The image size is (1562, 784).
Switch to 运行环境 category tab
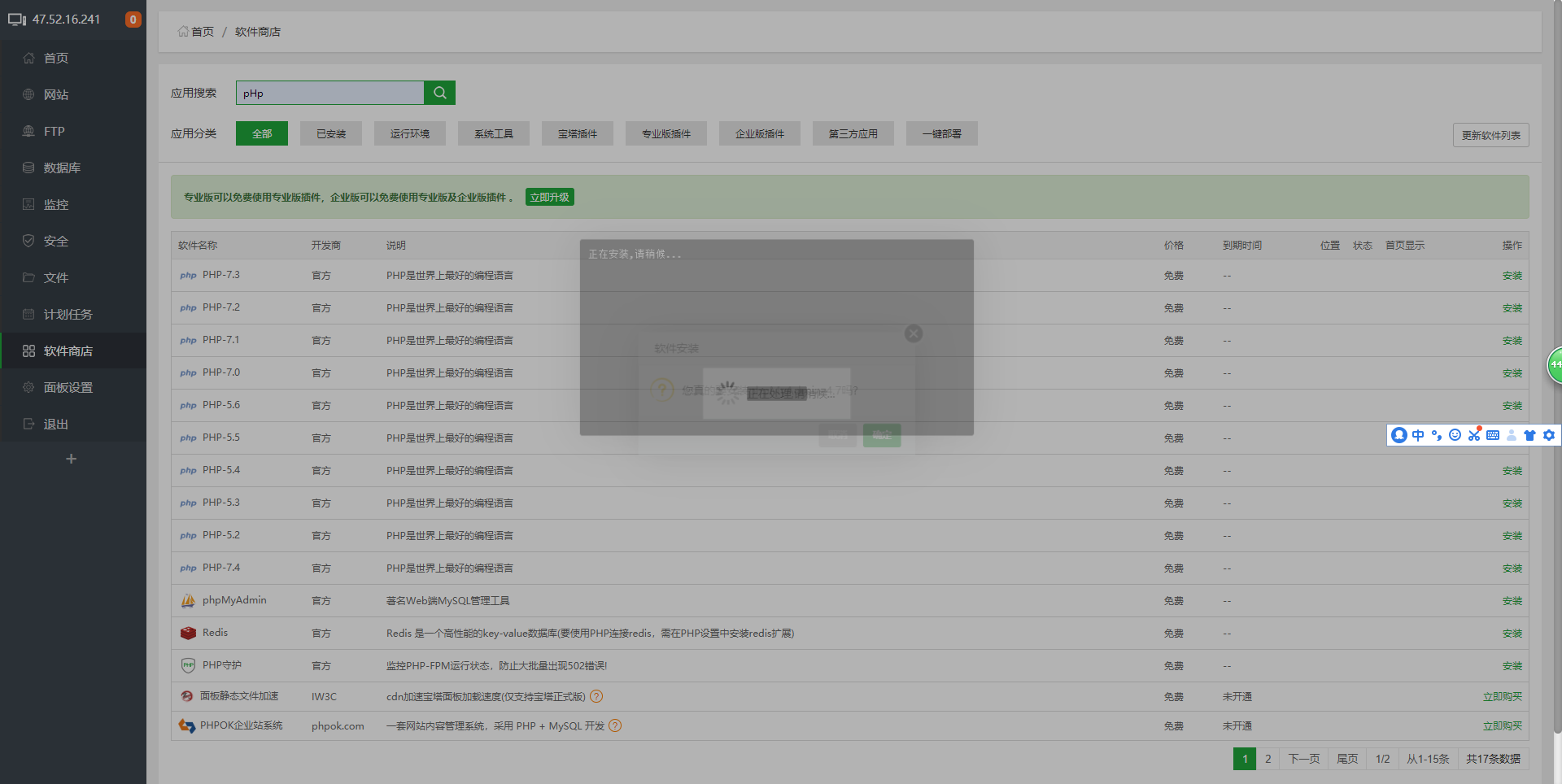pyautogui.click(x=409, y=133)
